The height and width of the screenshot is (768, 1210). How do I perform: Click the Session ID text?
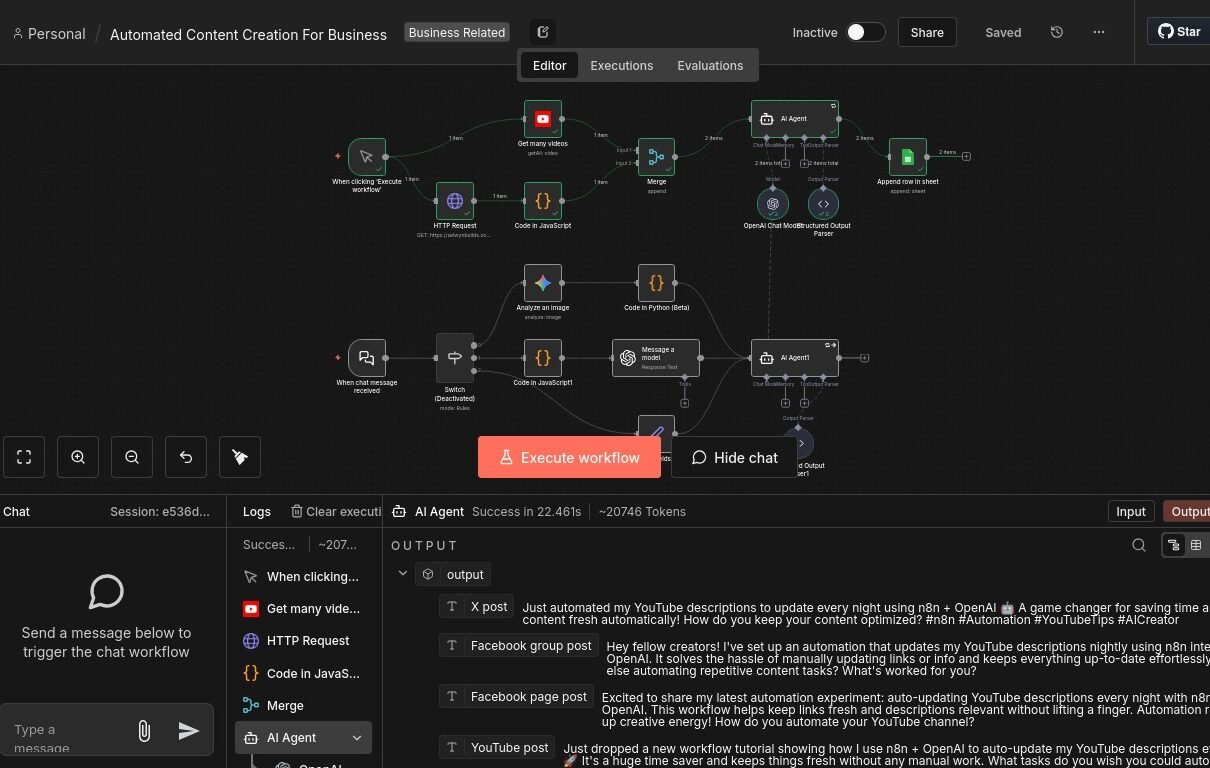tap(160, 511)
